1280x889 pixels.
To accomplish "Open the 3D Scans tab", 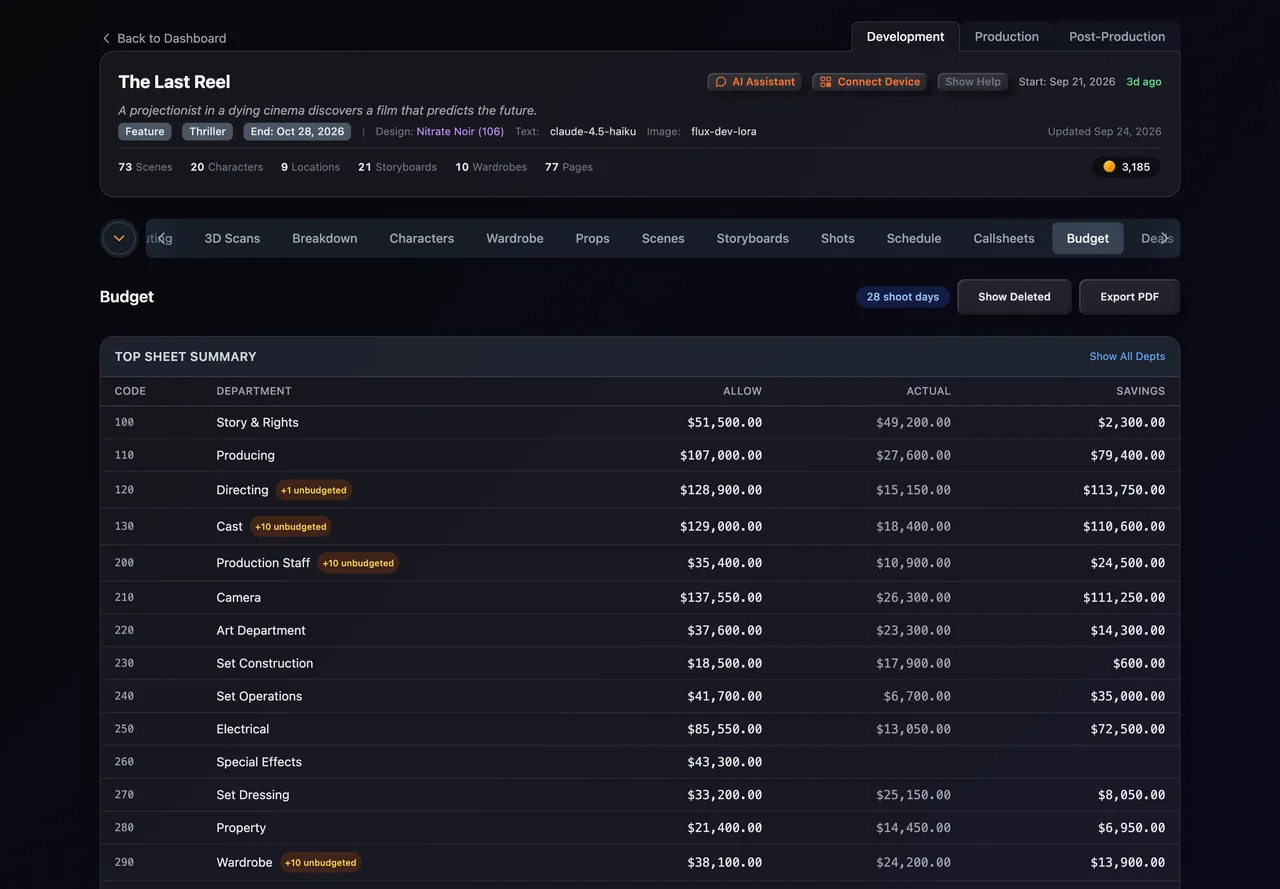I will [232, 238].
